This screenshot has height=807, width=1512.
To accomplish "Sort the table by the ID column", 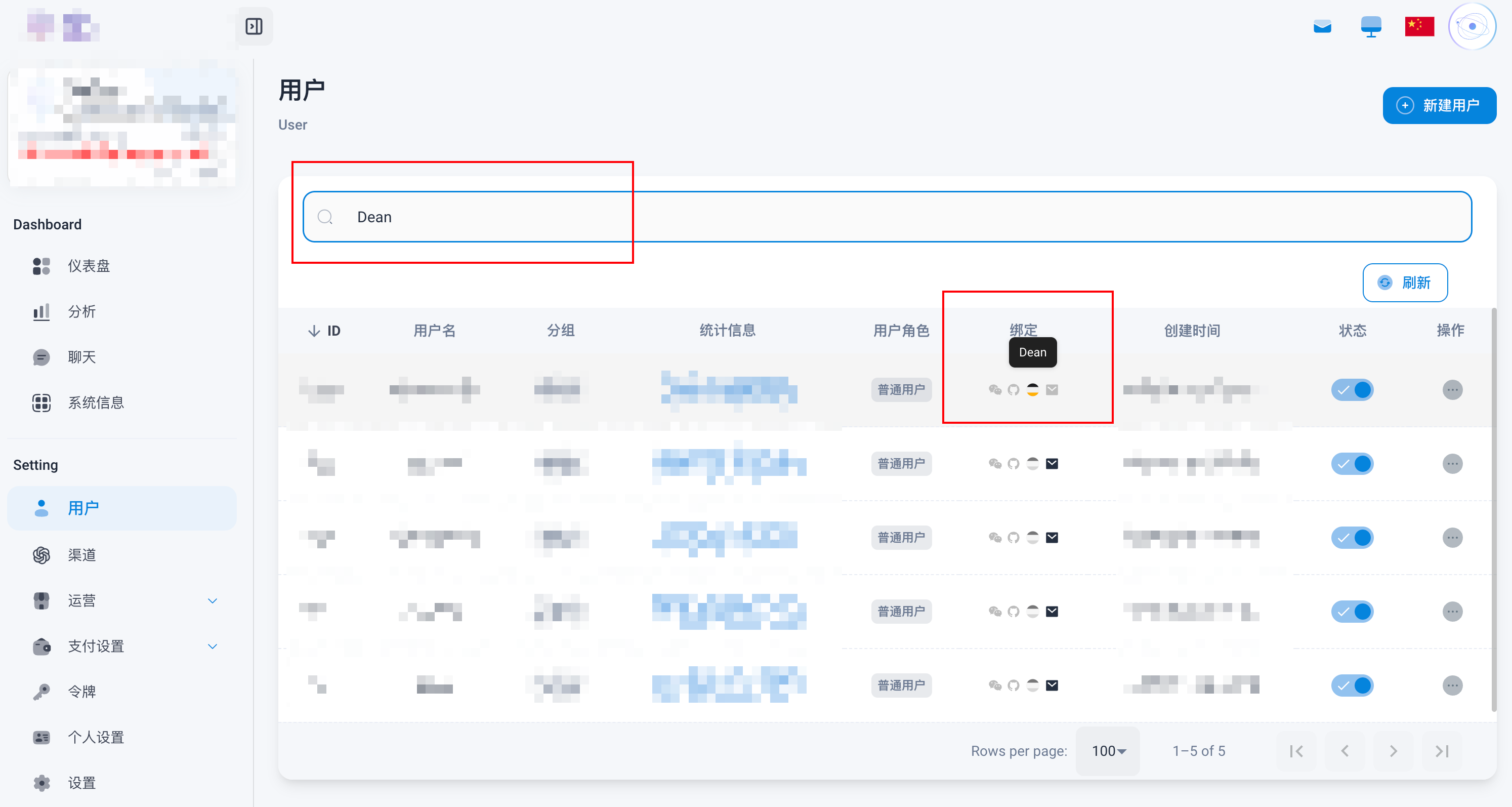I will pyautogui.click(x=324, y=331).
